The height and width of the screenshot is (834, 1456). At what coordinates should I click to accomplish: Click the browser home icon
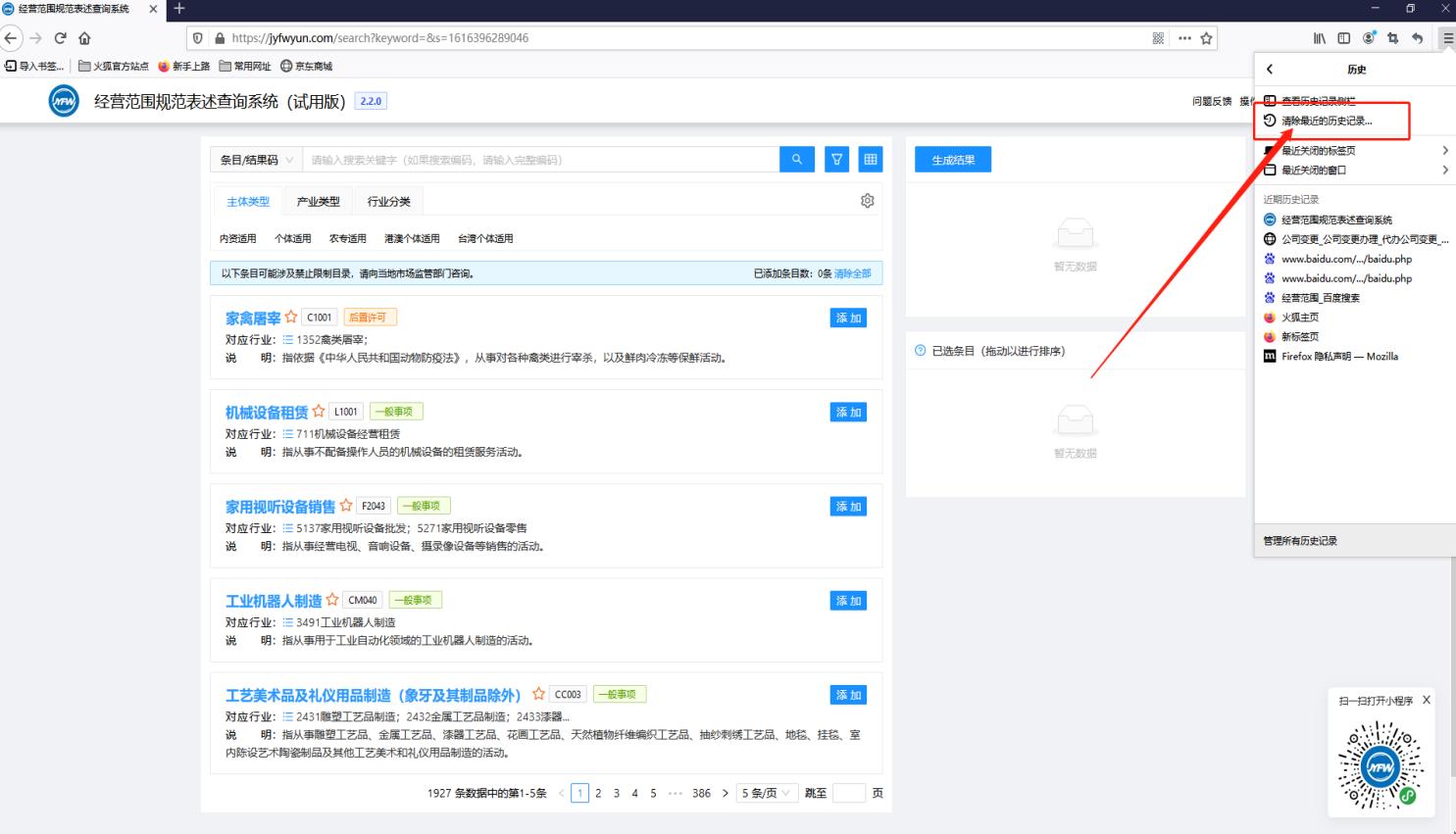pos(84,38)
